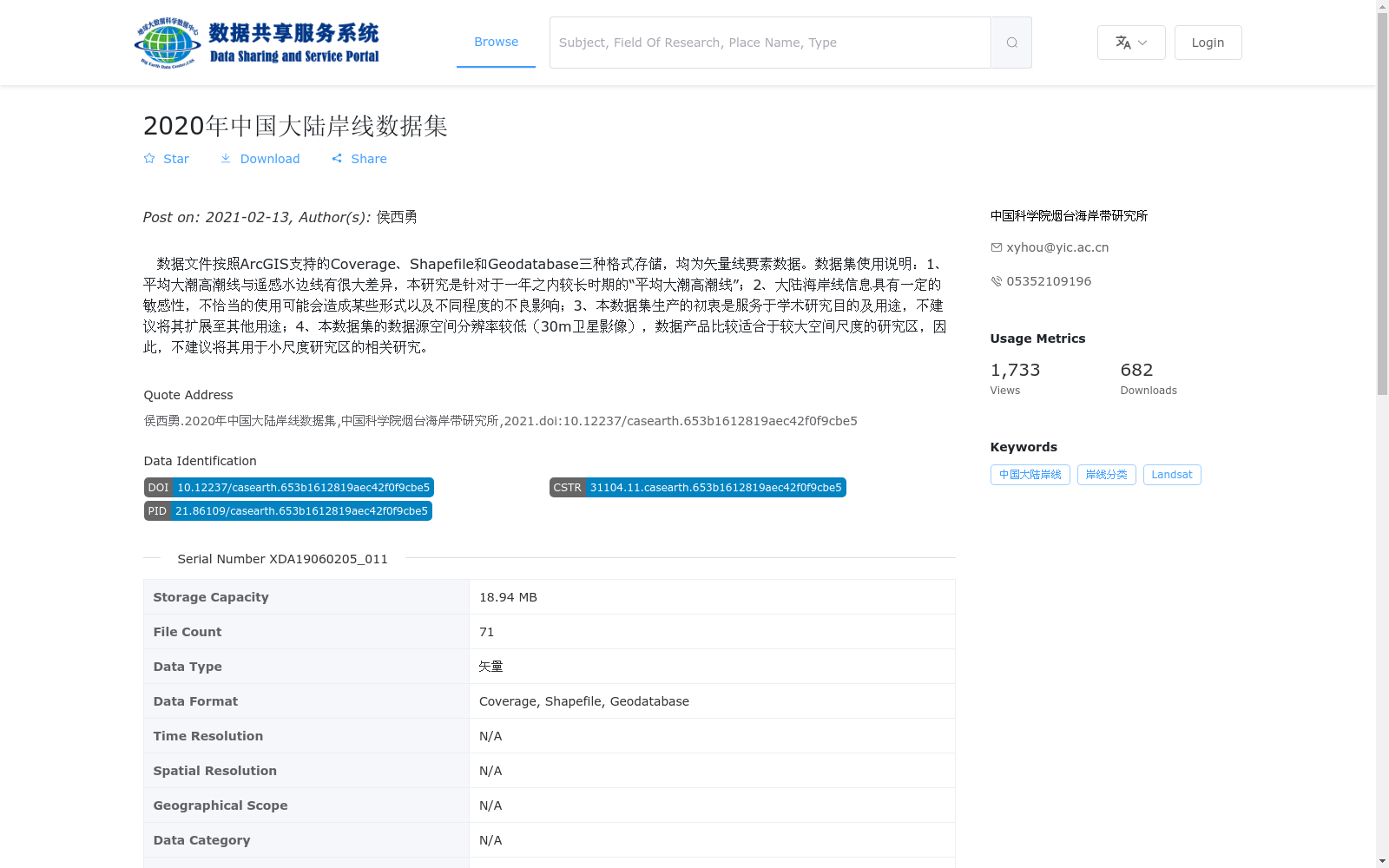Image resolution: width=1389 pixels, height=868 pixels.
Task: Click the quote address citation text
Action: (x=500, y=421)
